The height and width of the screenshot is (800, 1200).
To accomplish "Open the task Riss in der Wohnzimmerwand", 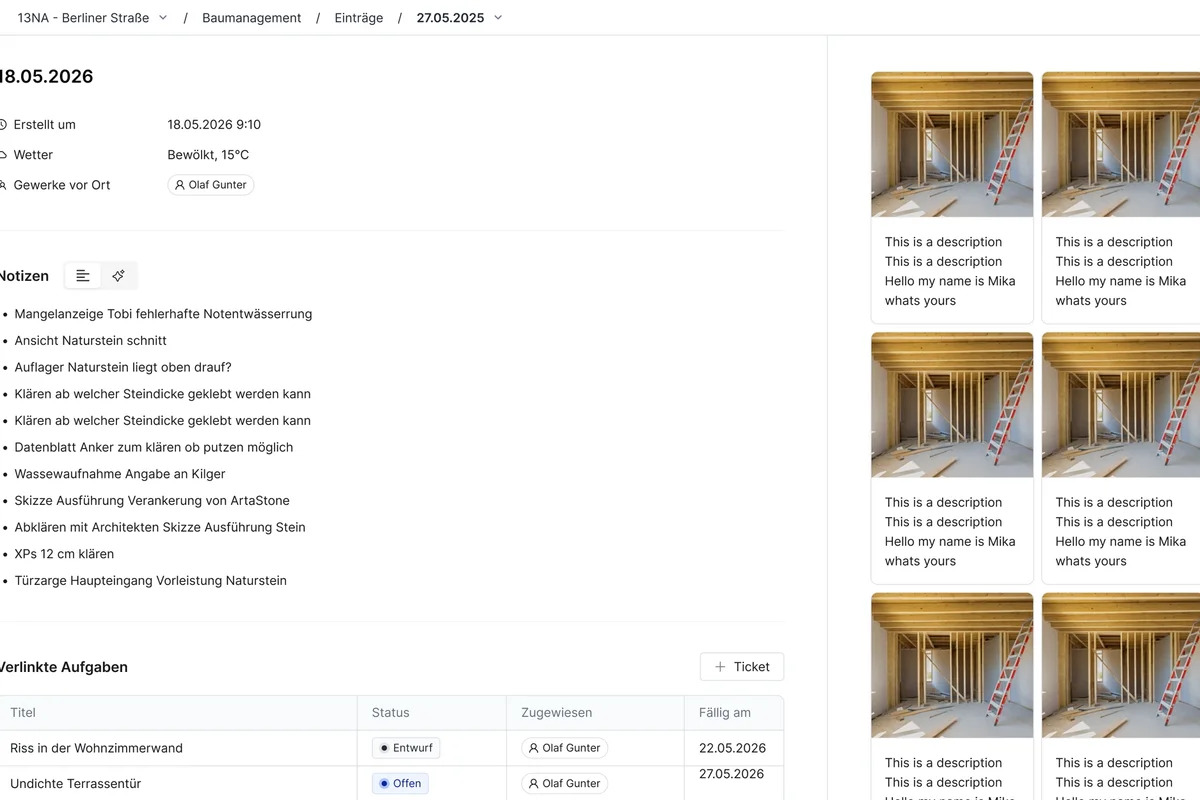I will 96,748.
